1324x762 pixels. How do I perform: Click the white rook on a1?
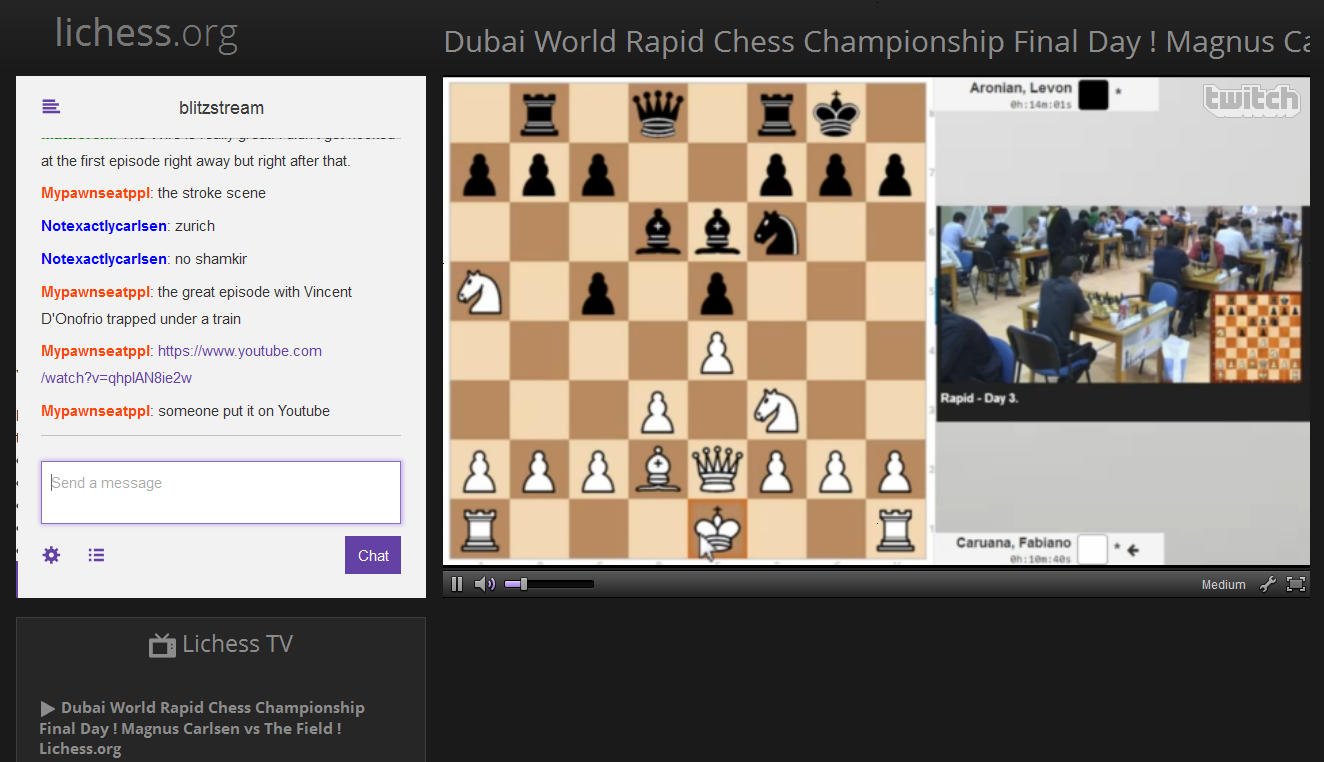[x=480, y=530]
